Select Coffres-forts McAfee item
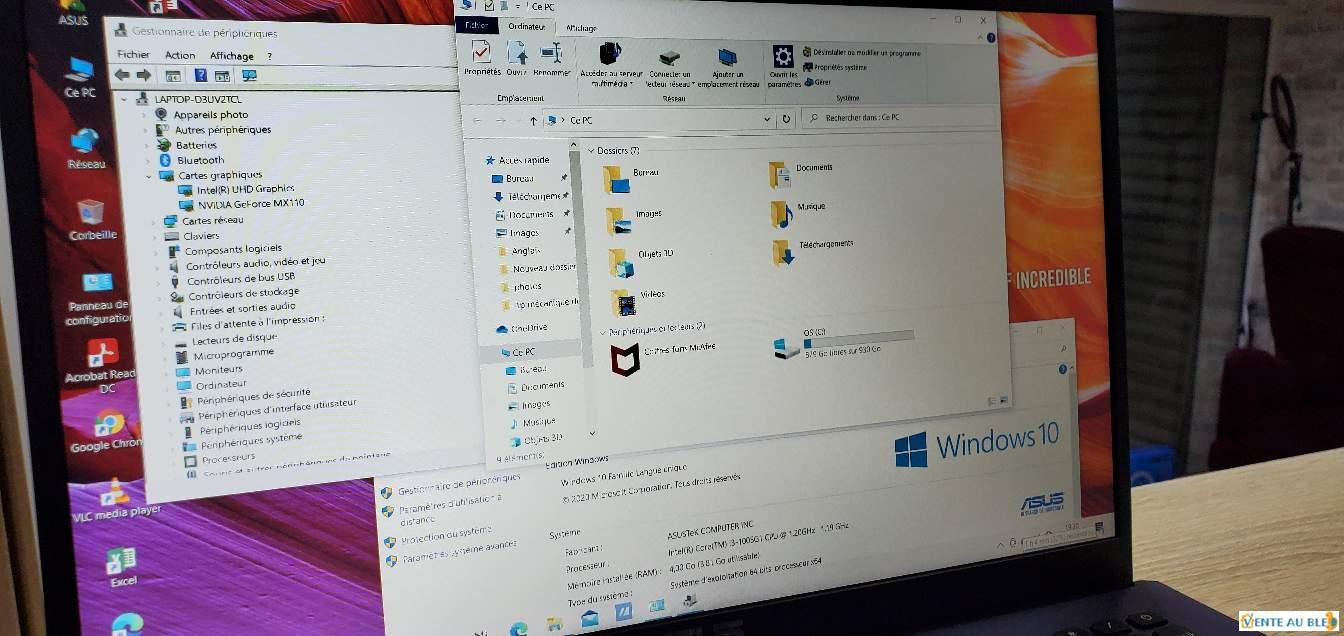1344x636 pixels. [x=664, y=357]
